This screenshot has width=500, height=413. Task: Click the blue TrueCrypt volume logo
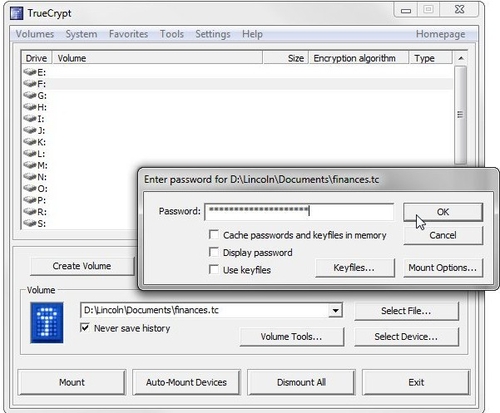coord(47,322)
